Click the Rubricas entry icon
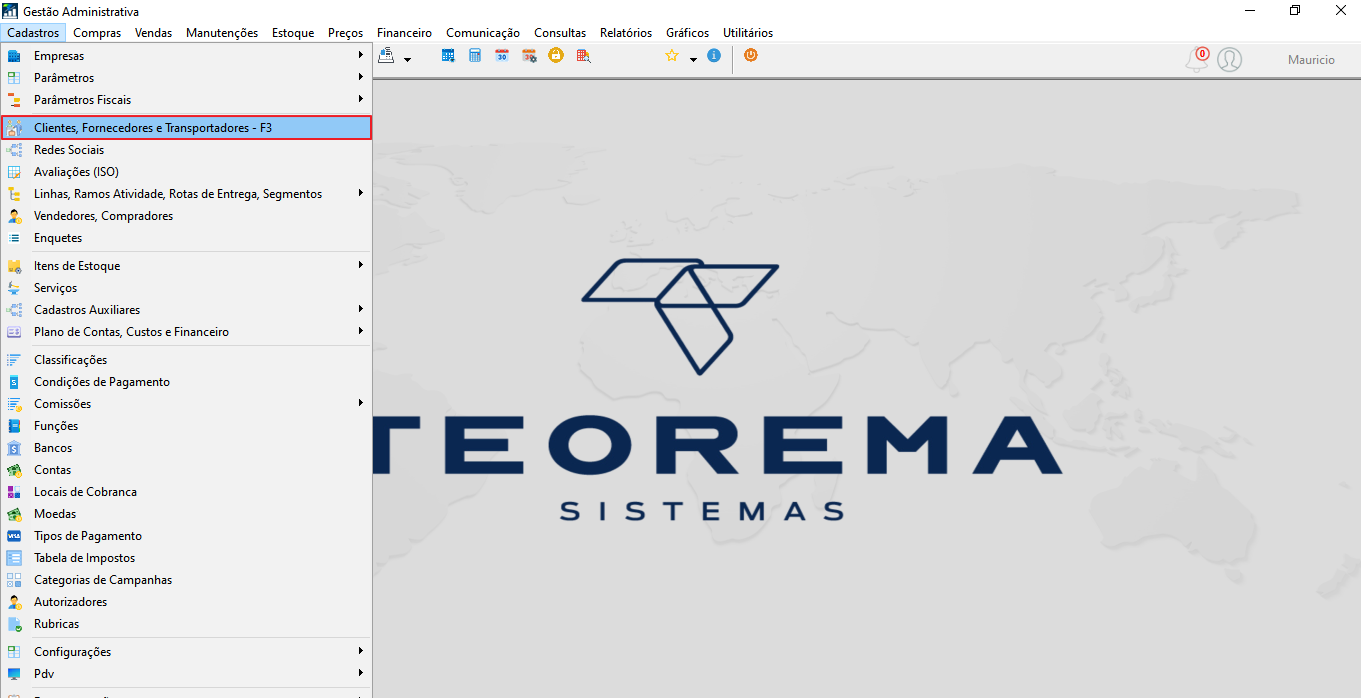 (x=14, y=624)
